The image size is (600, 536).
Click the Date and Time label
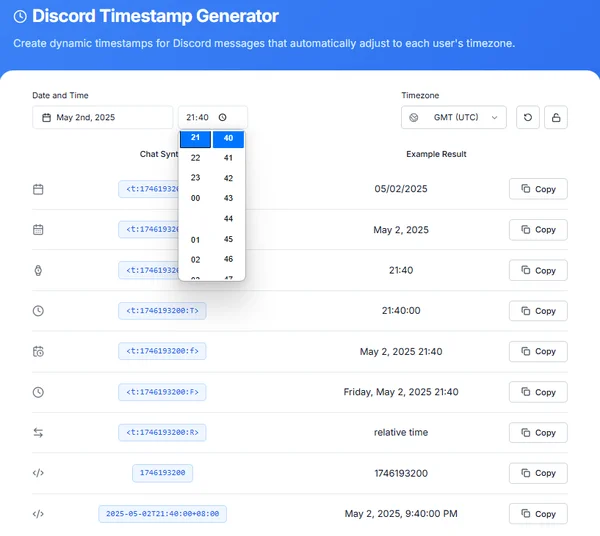coord(60,96)
